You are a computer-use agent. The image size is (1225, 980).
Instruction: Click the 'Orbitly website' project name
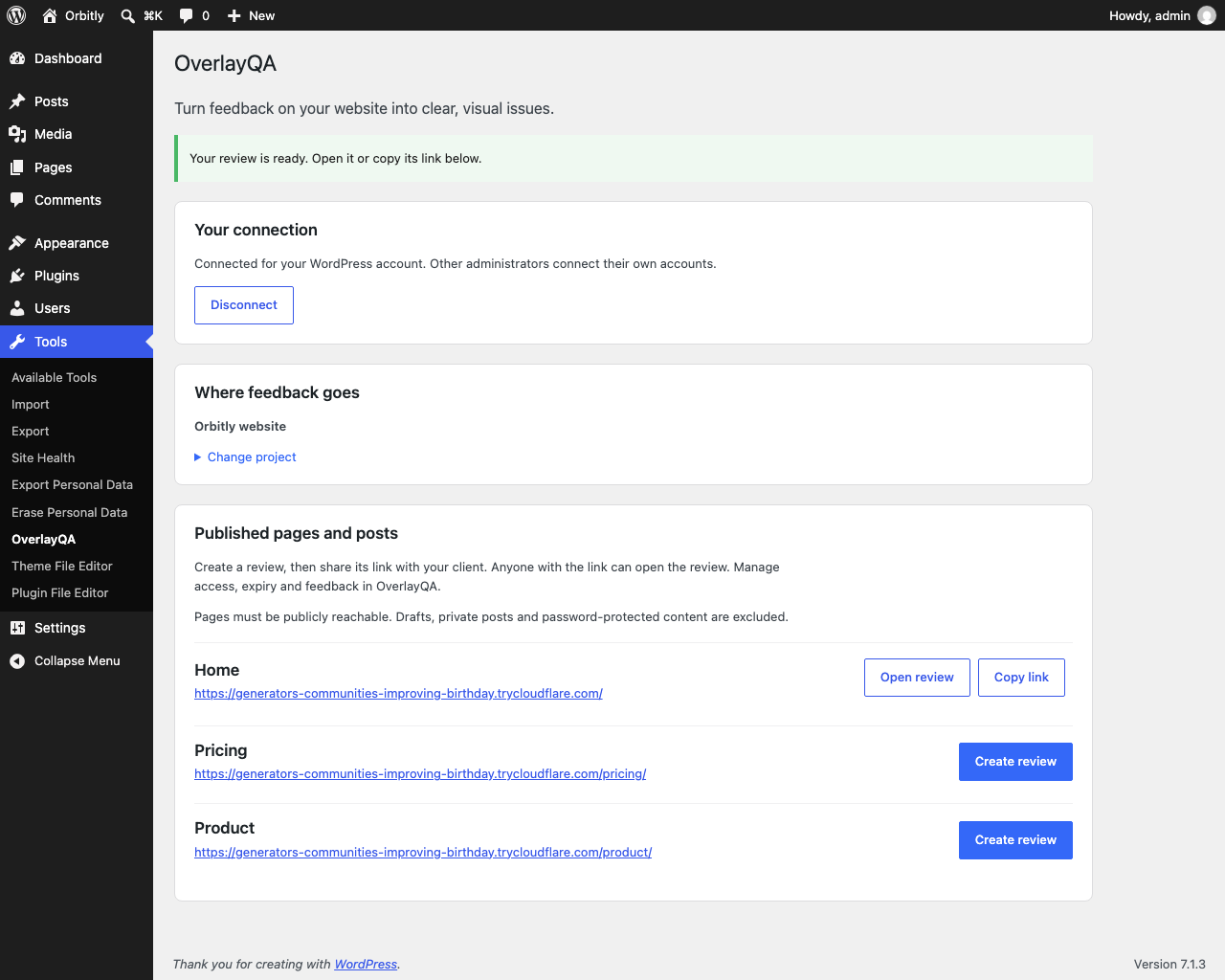pos(240,427)
